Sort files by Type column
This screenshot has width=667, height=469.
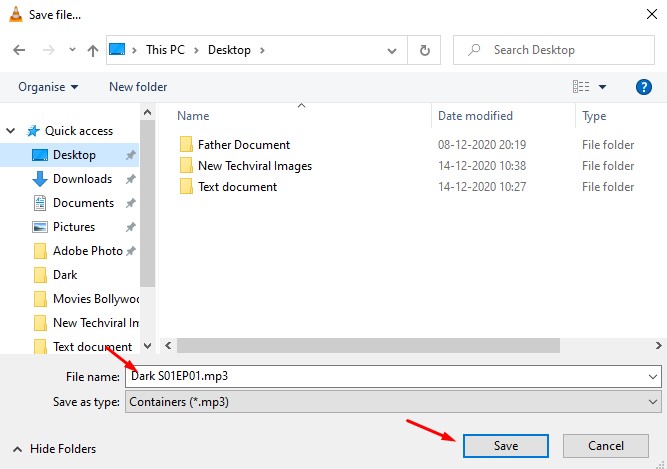point(594,116)
